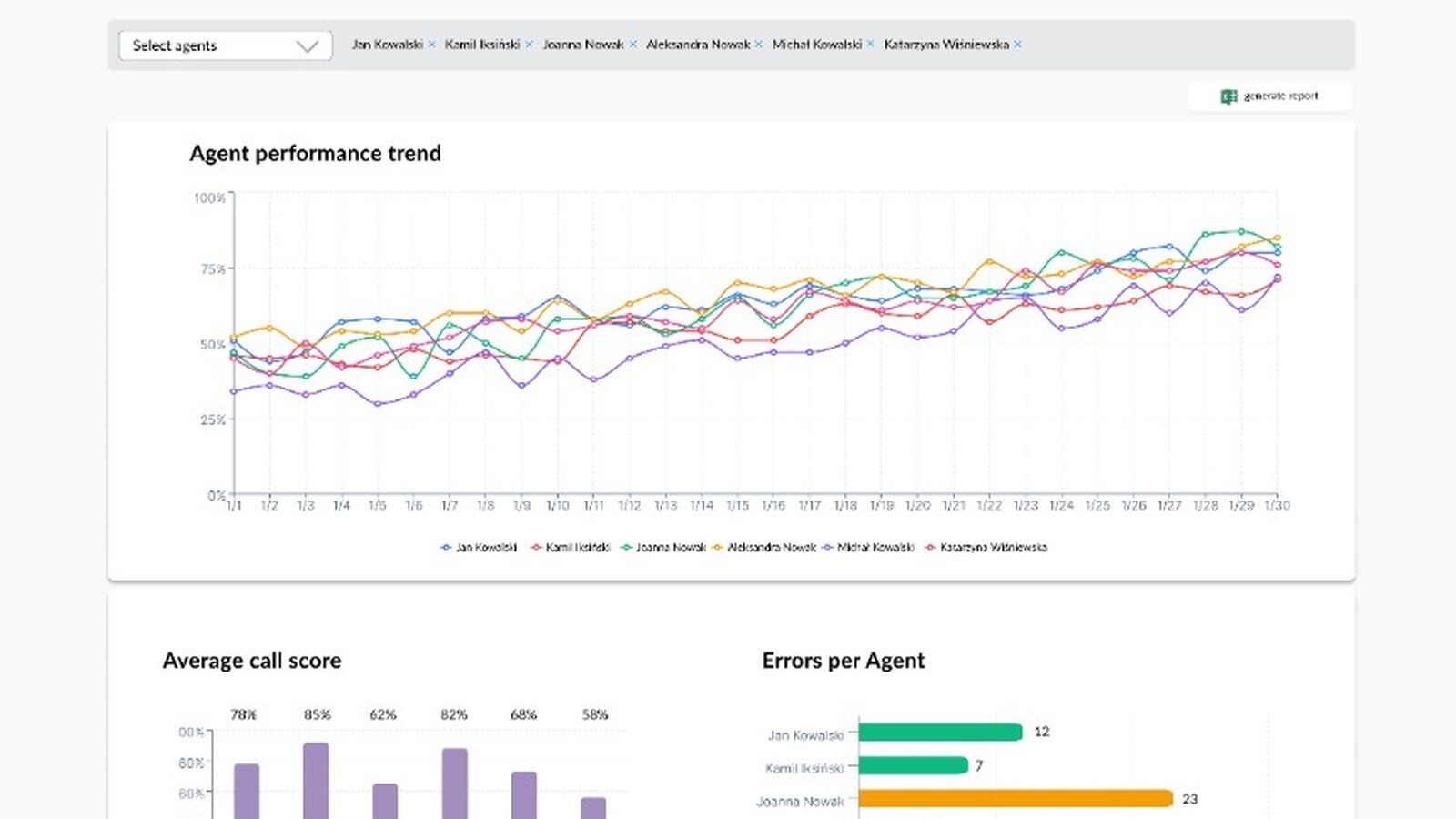Click the Average call score heading
Image resolution: width=1456 pixels, height=819 pixels.
[252, 662]
